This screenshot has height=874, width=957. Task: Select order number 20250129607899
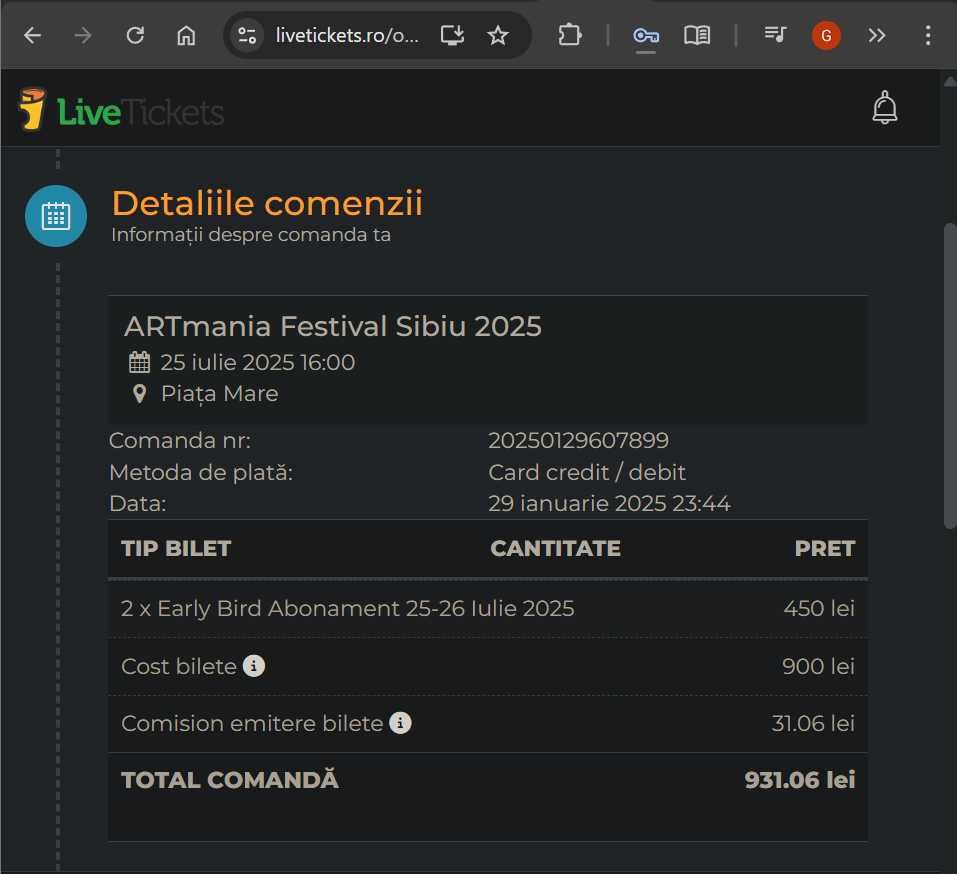[x=579, y=440]
